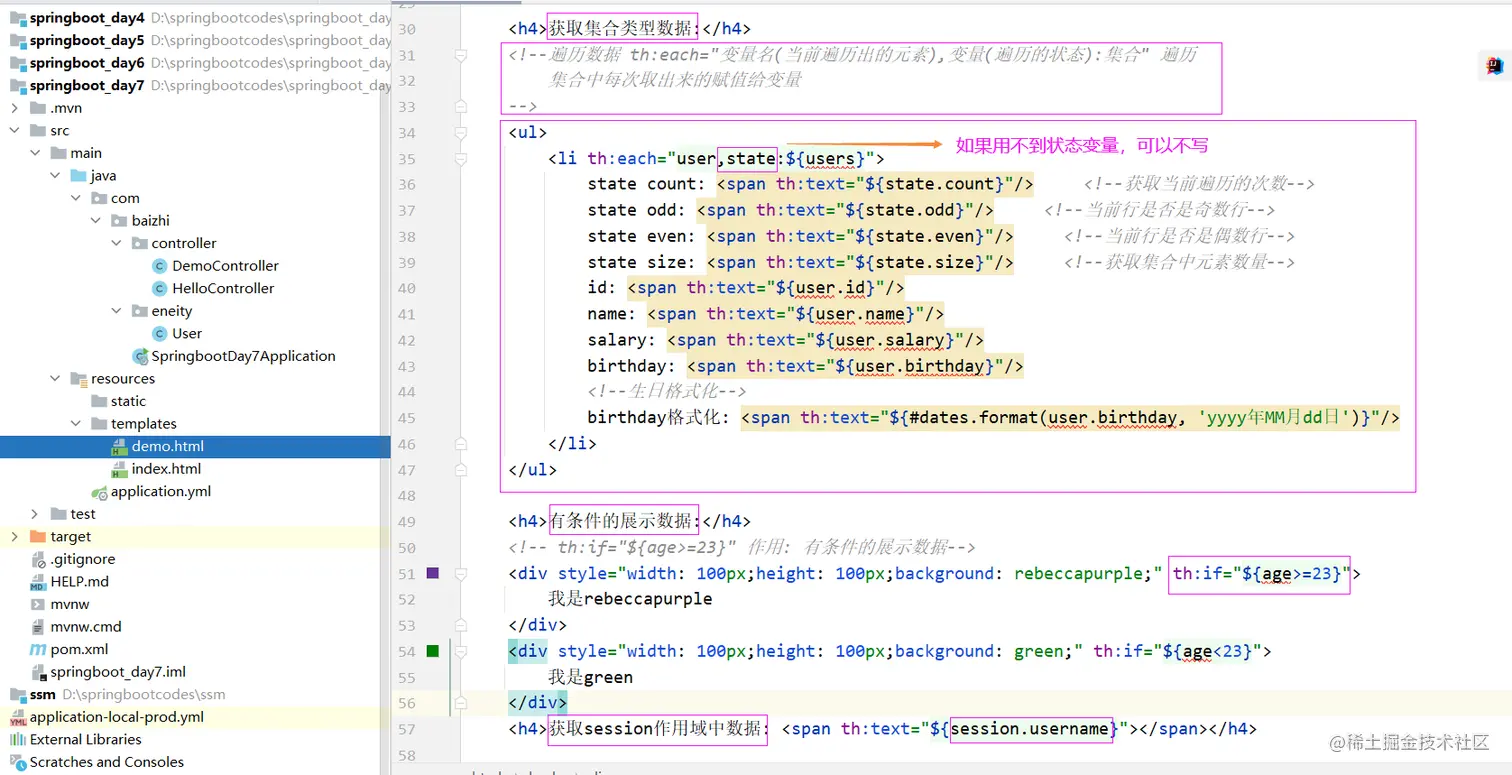Click the pom.xml Maven file icon
This screenshot has height=775, width=1512.
pos(38,649)
